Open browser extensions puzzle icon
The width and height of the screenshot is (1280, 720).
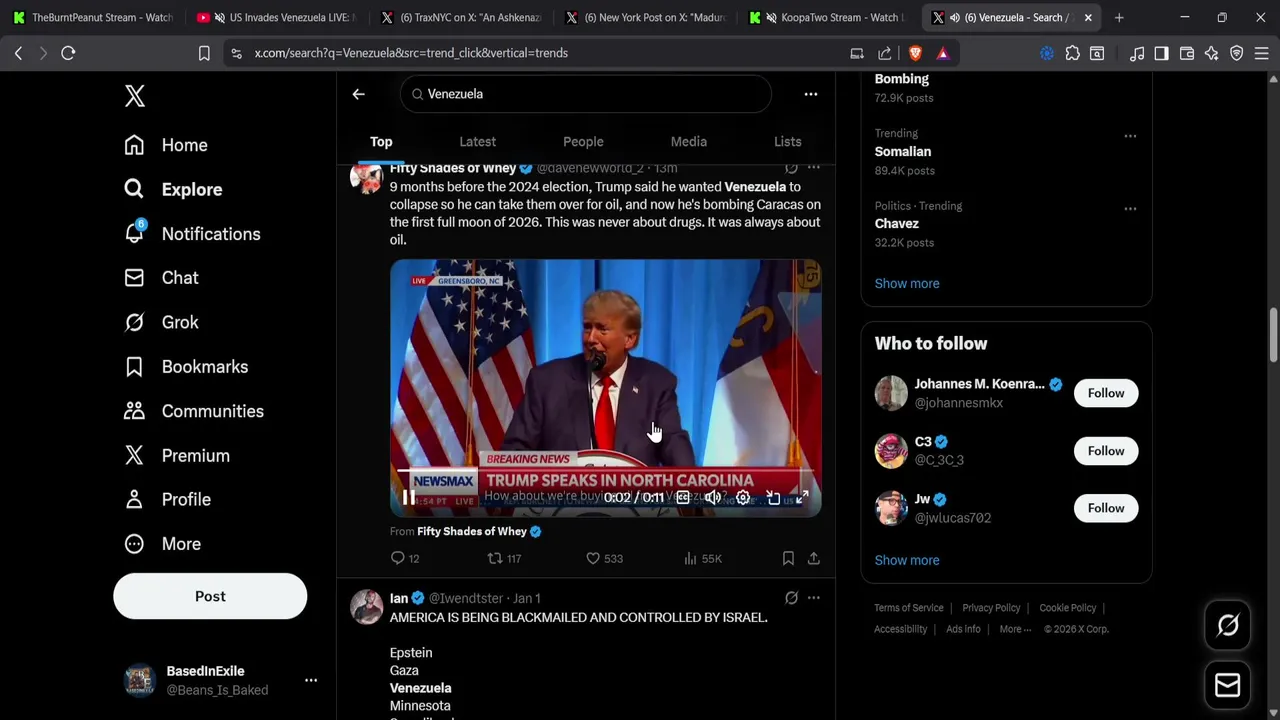click(1072, 53)
